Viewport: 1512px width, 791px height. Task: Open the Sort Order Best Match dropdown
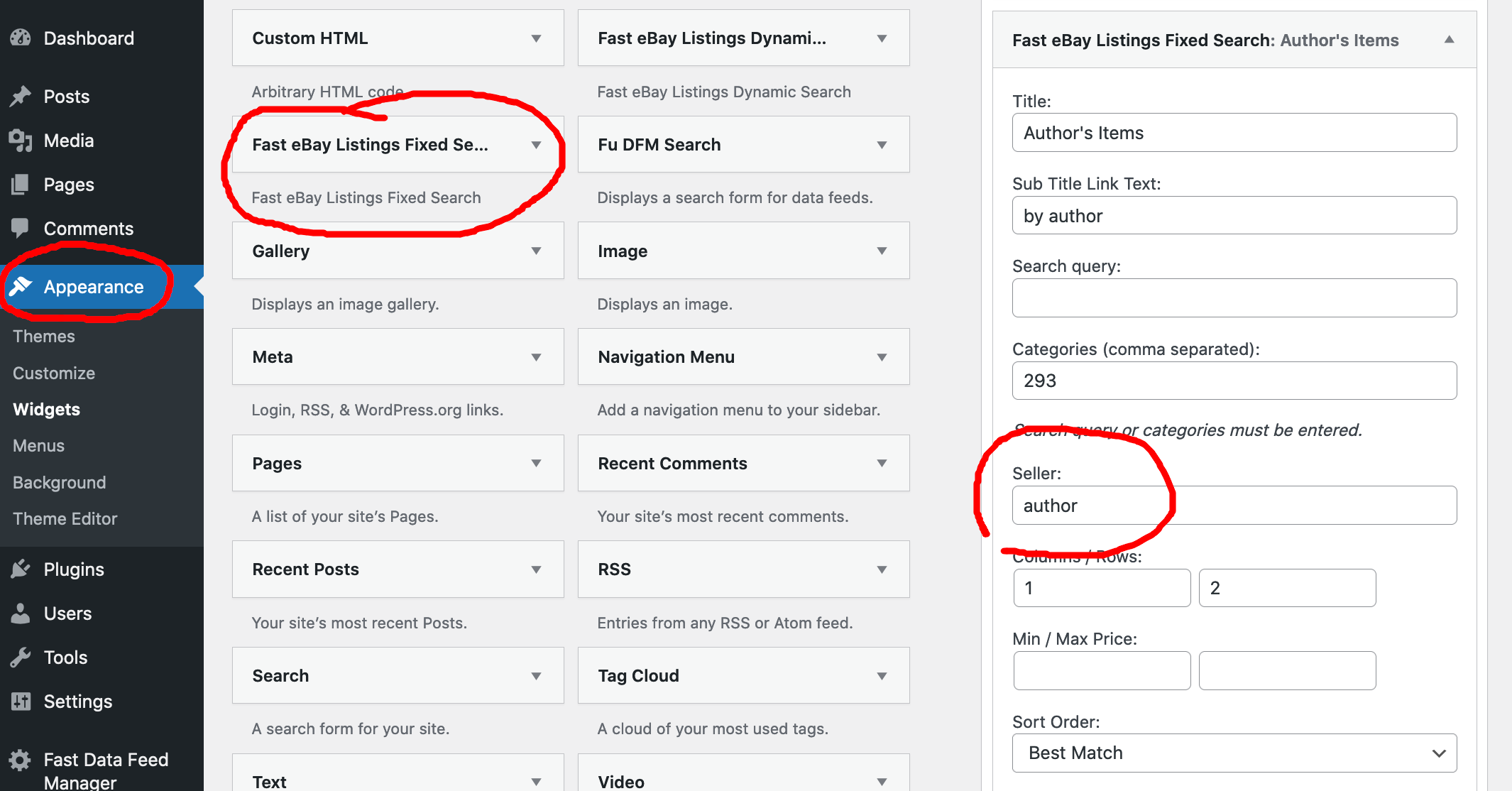pos(1234,753)
